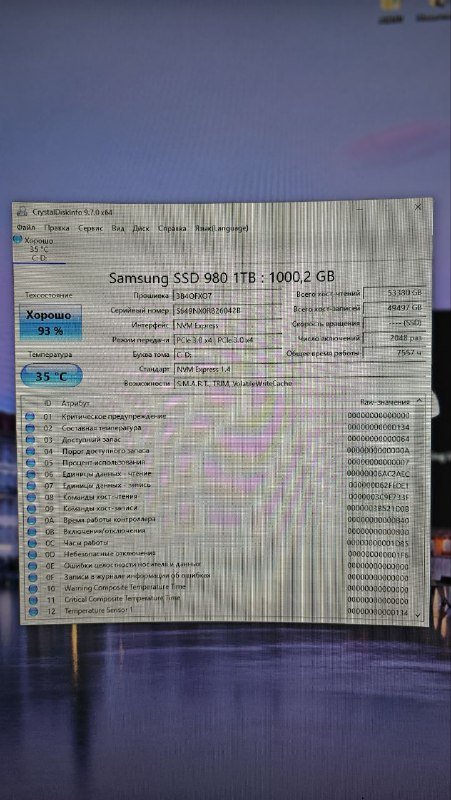
Task: Click the Возможности field S.M.A.R.T., TRIM
Action: coord(301,383)
